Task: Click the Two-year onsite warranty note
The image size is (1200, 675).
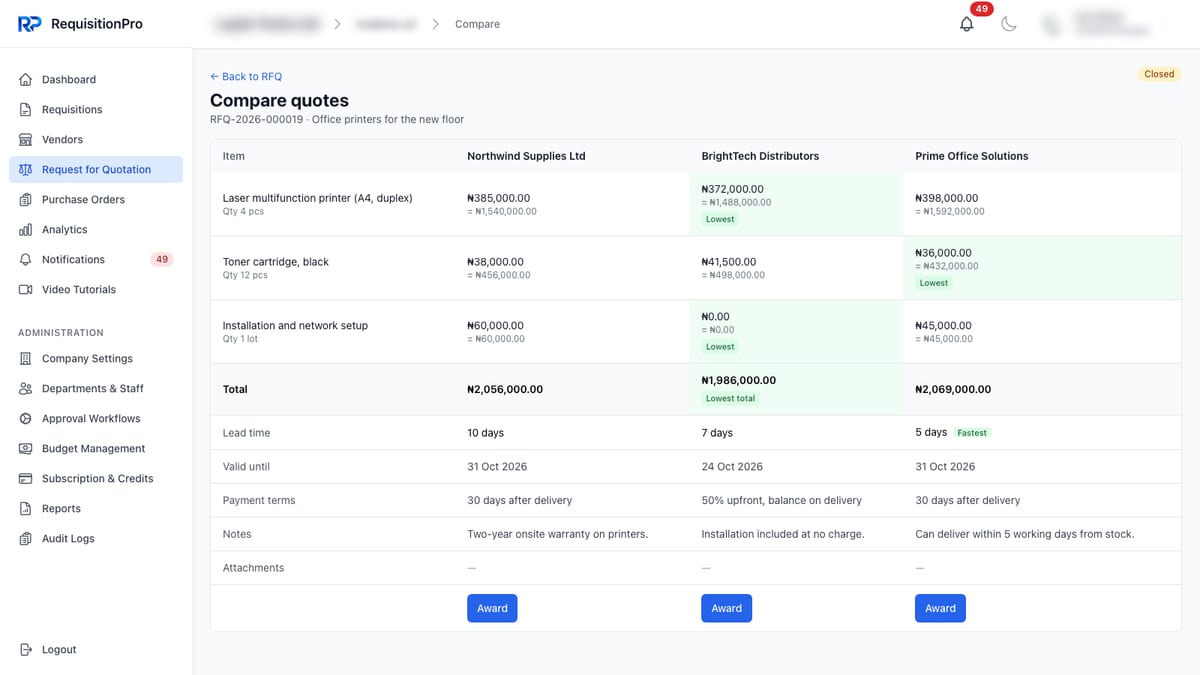Action: (557, 534)
